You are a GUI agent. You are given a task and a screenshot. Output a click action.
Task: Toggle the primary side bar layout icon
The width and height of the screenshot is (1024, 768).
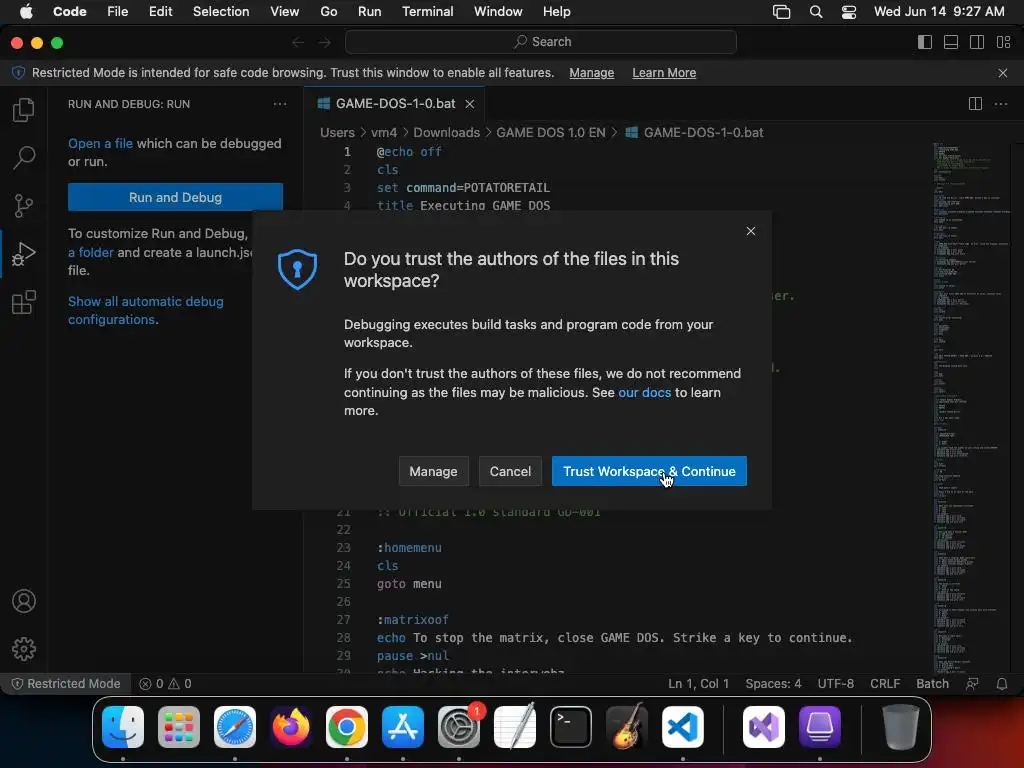click(925, 42)
